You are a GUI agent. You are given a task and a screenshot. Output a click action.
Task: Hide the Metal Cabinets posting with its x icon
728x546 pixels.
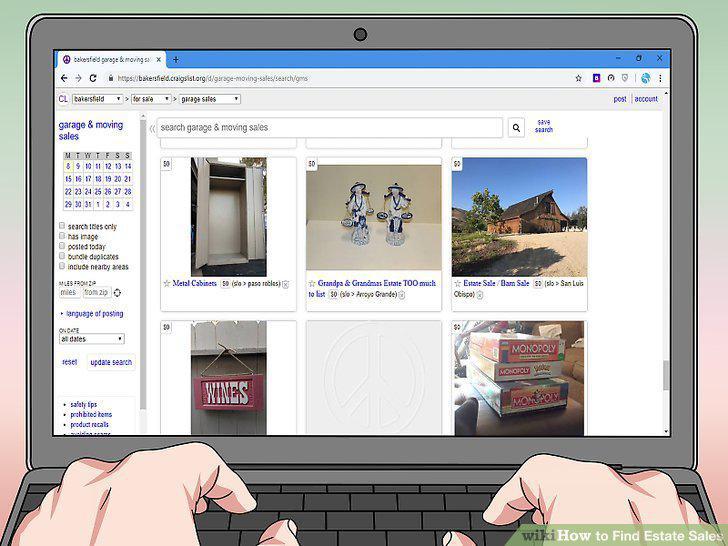point(286,284)
